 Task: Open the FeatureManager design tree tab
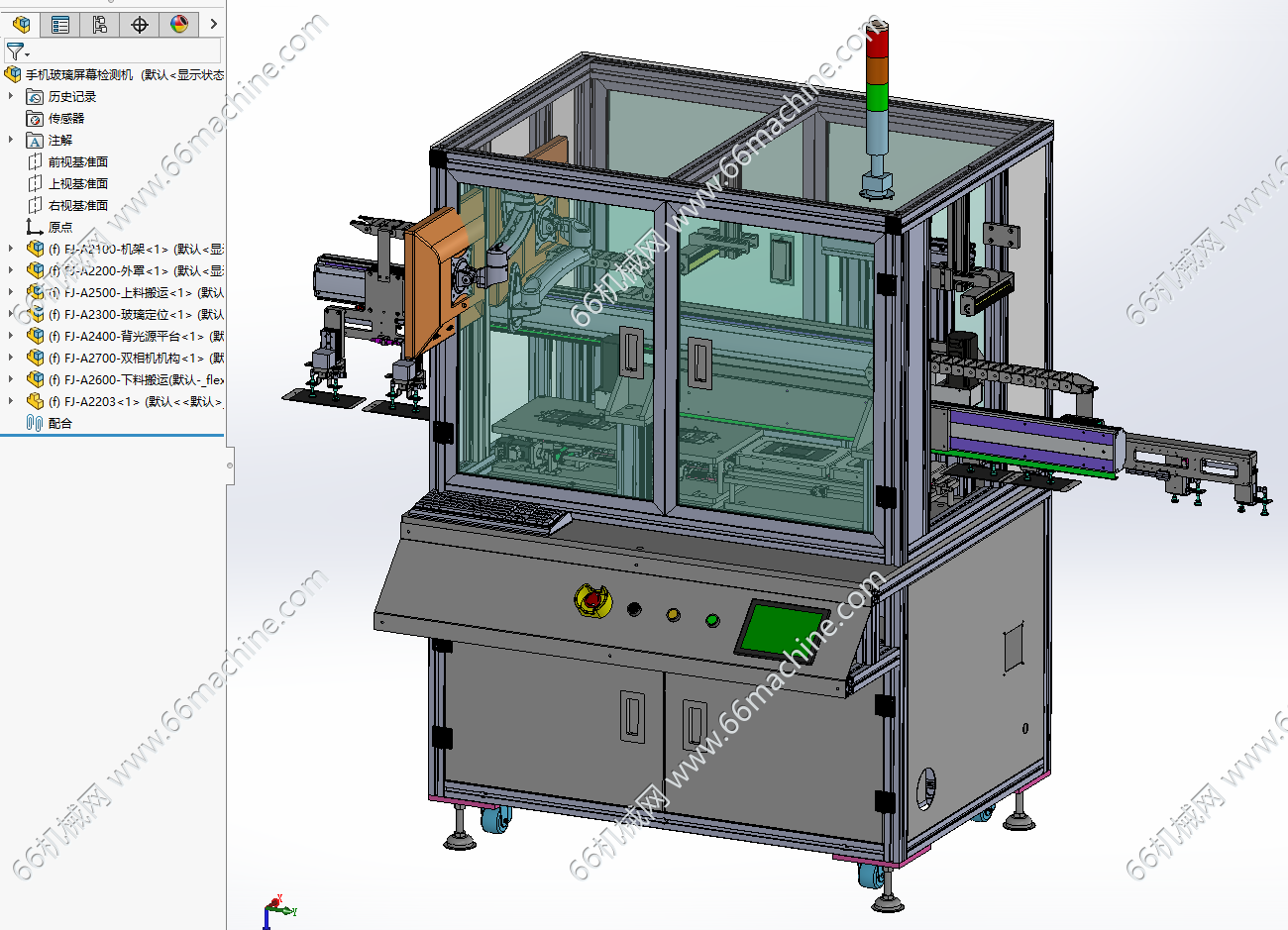[21, 25]
